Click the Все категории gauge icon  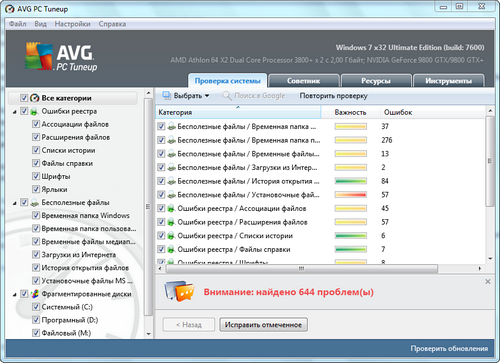pyautogui.click(x=35, y=98)
